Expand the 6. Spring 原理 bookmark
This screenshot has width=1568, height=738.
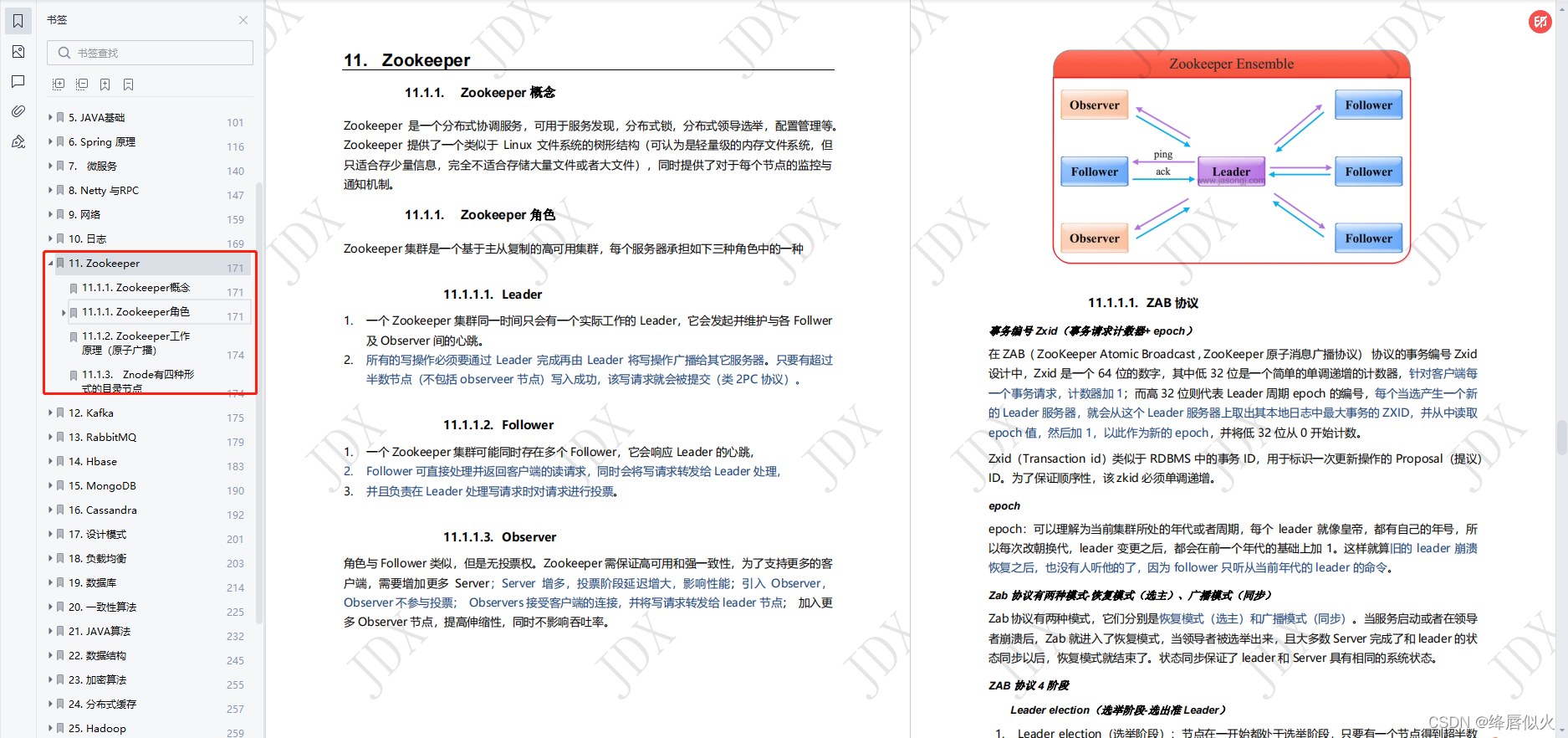point(50,141)
